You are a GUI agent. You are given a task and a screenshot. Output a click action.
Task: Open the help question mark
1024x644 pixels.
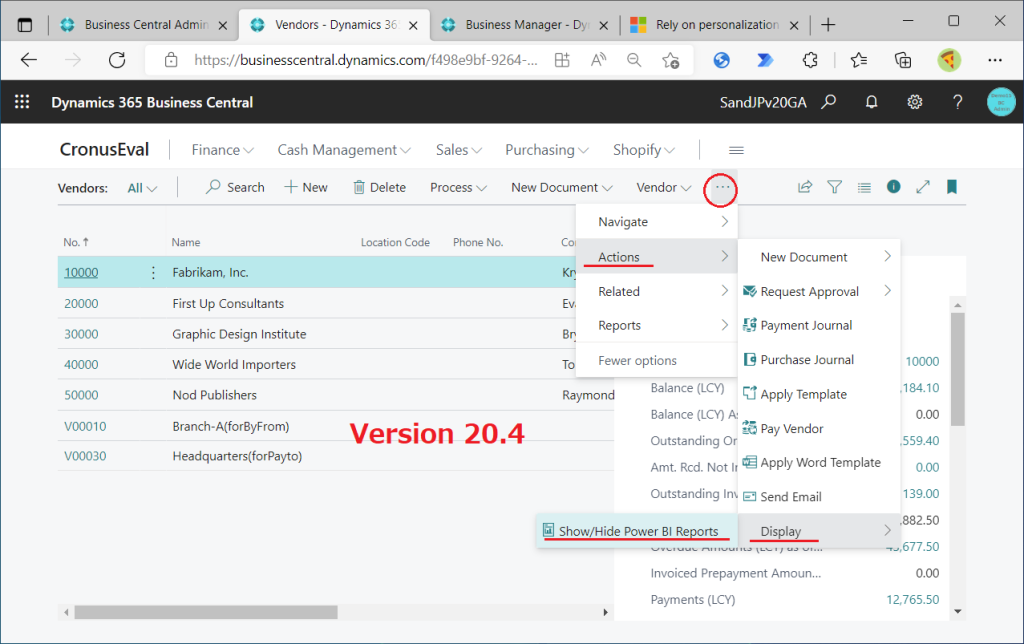[957, 102]
